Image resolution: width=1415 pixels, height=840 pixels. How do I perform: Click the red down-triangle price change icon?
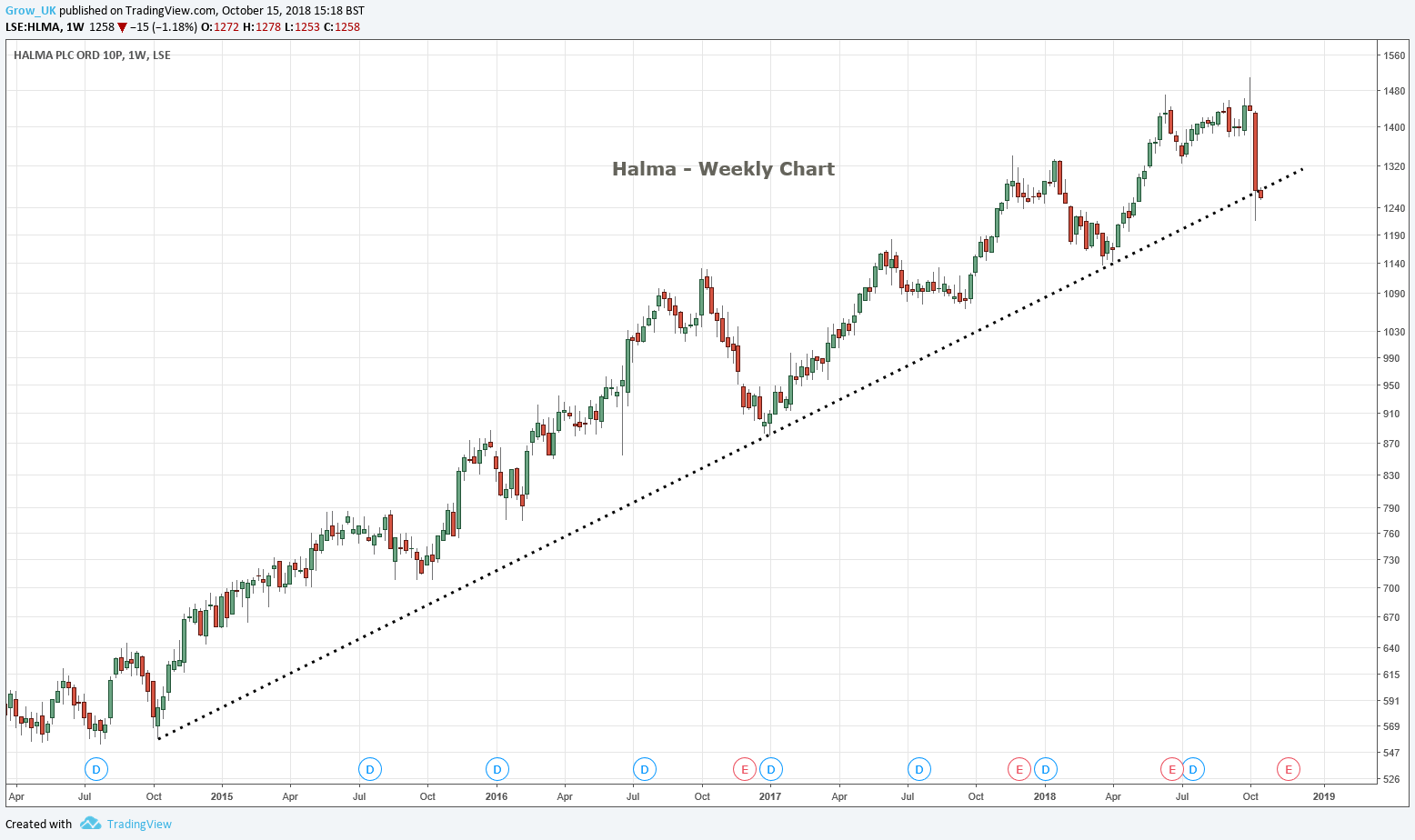pos(122,27)
